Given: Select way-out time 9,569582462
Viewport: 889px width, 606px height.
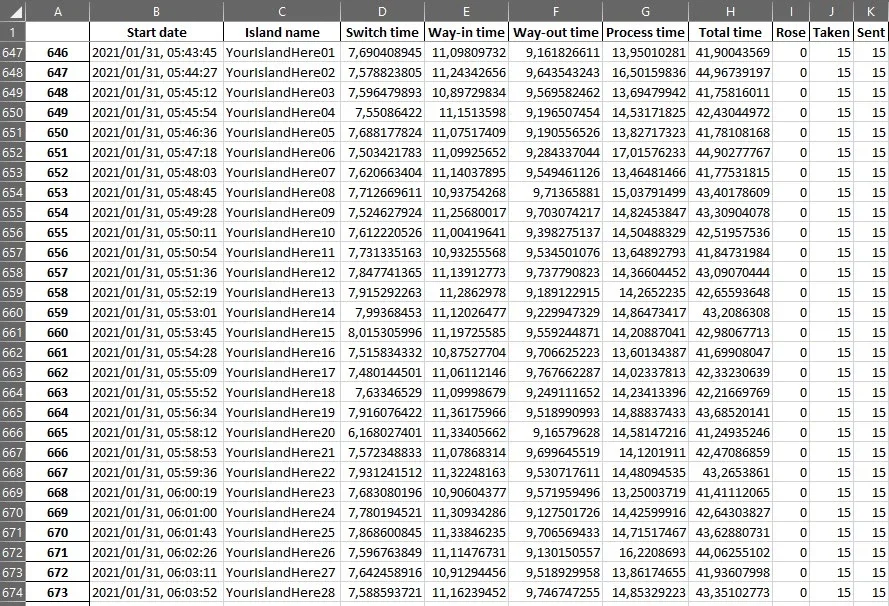Looking at the screenshot, I should click(555, 92).
